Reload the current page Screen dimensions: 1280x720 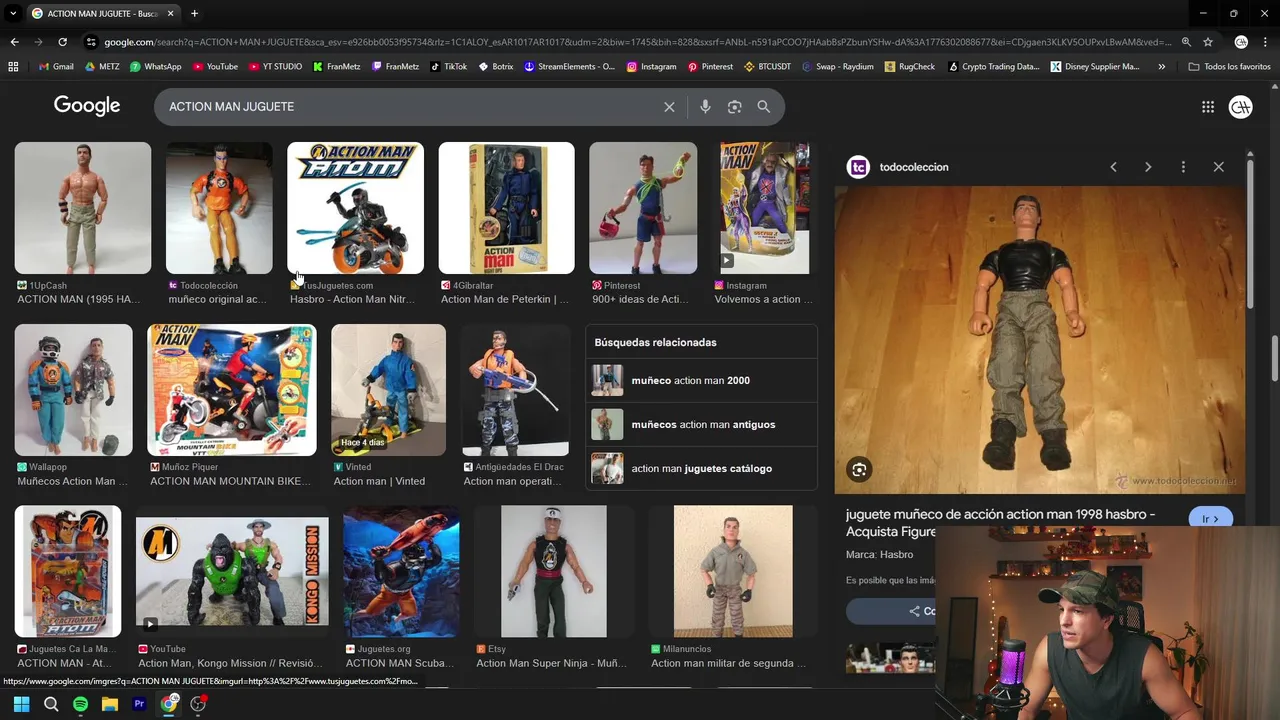pyautogui.click(x=62, y=42)
